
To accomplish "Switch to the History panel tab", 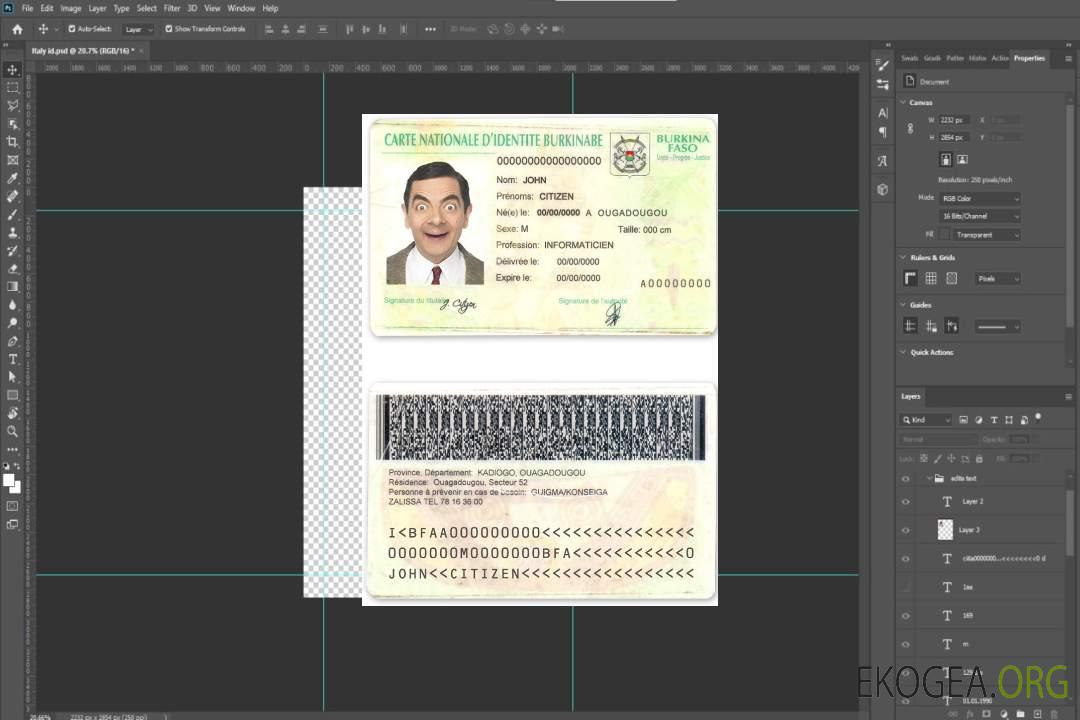I will (x=977, y=58).
